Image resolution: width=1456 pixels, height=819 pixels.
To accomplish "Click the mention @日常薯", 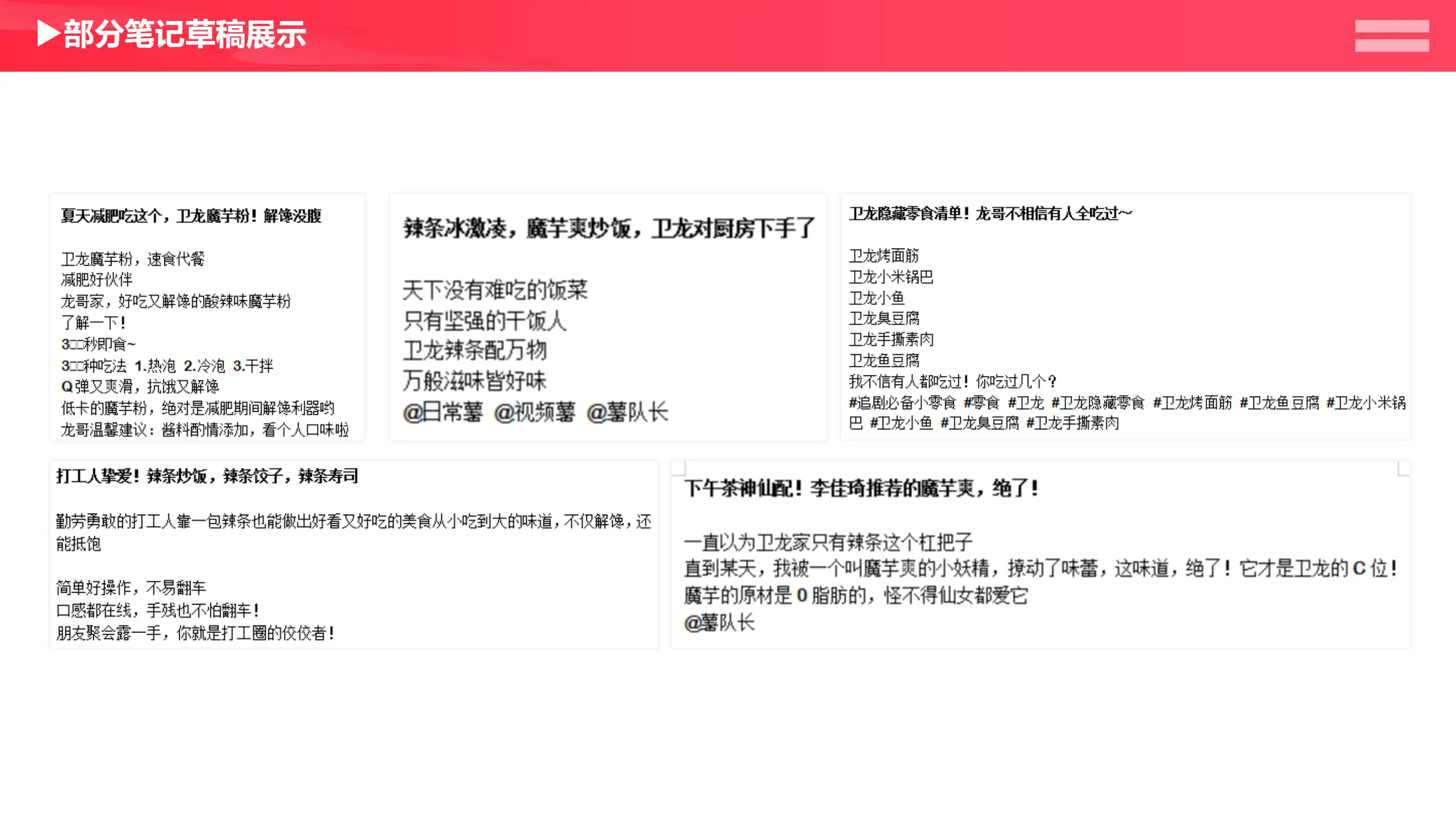I will click(x=442, y=412).
